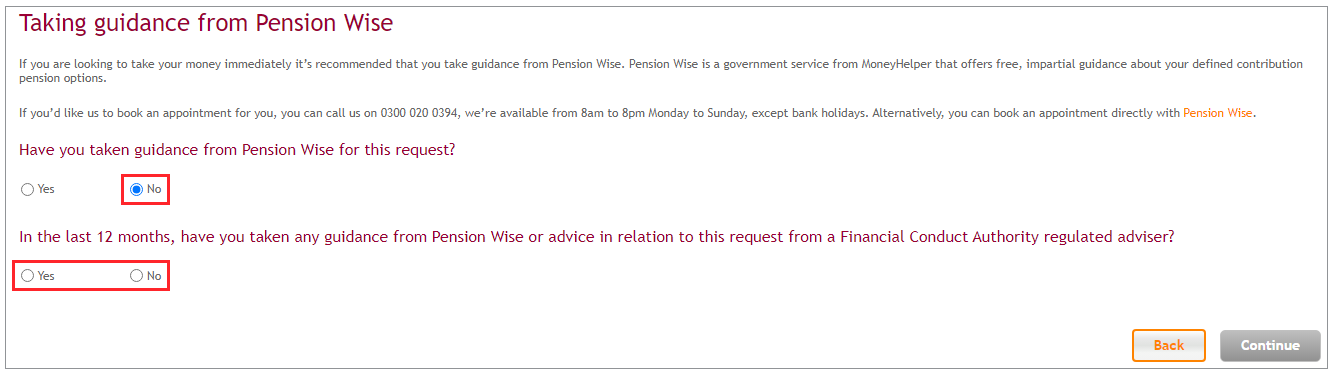Viewport: 1334px width, 375px height.
Task: Open the orange Pension Wise hyperlink
Action: pyautogui.click(x=1217, y=113)
